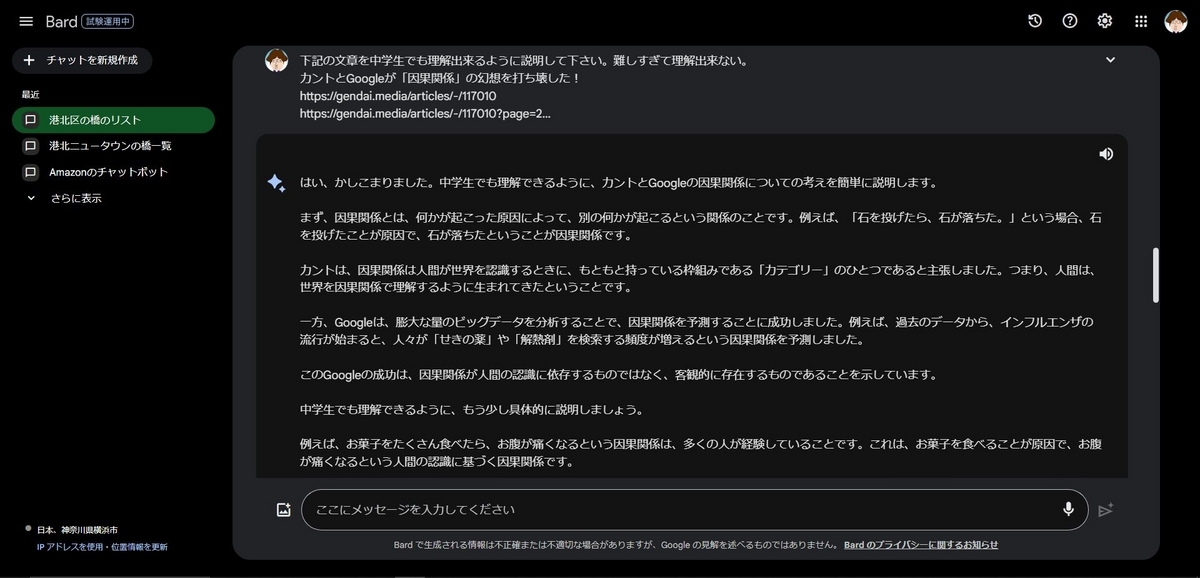Click the paragraph starting このGoogleの成功は
The height and width of the screenshot is (578, 1200).
pos(618,375)
